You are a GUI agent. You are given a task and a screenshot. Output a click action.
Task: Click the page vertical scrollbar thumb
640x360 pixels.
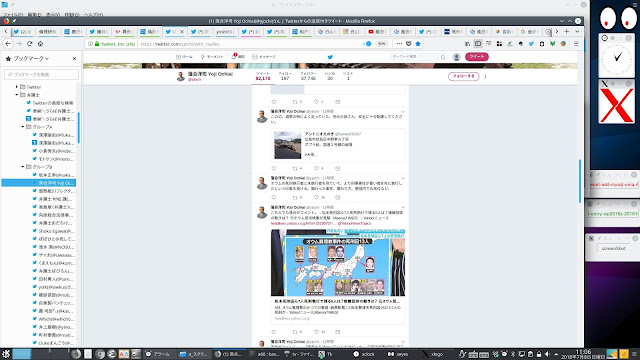point(580,181)
